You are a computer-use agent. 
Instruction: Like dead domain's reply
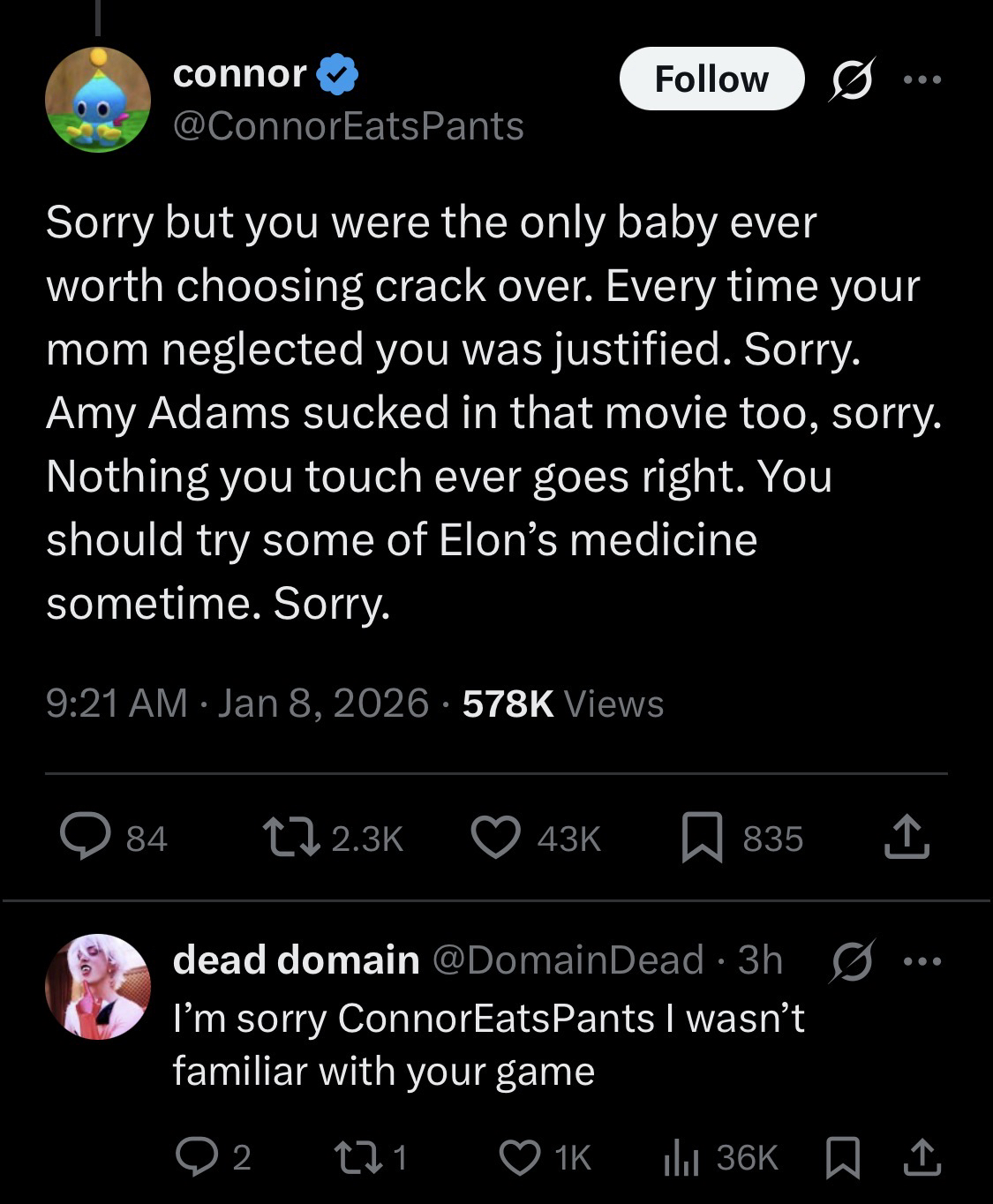tap(520, 1156)
